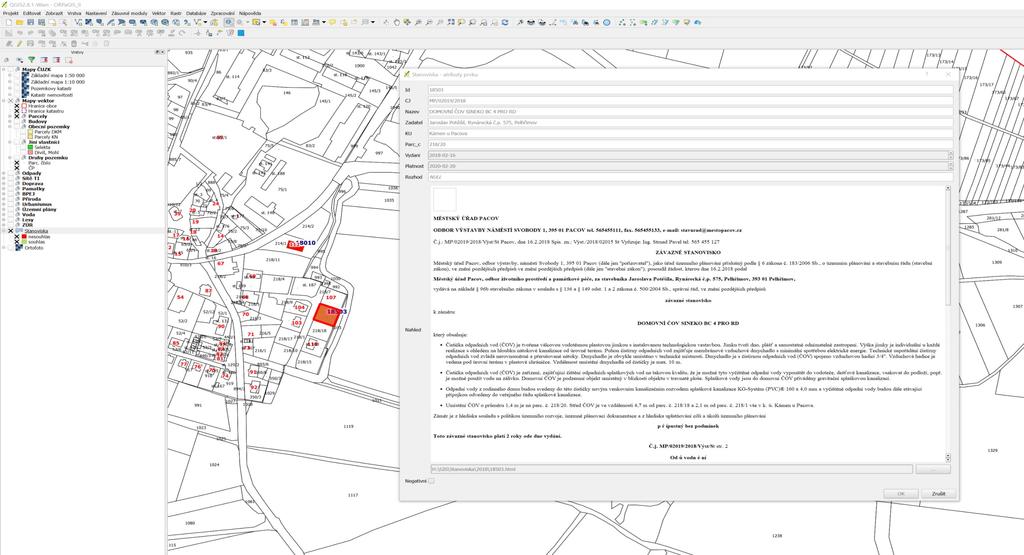Open the Databáze menu
The width and height of the screenshot is (1024, 555).
196,13
